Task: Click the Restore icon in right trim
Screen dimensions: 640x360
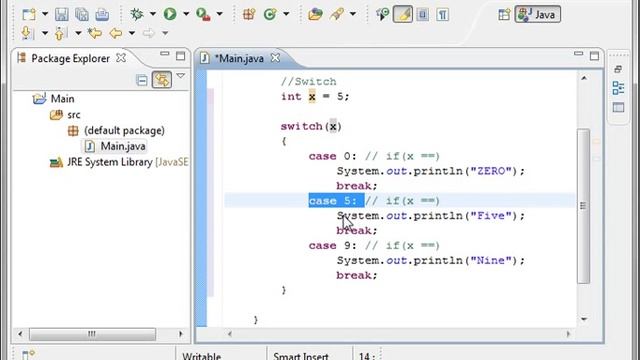Action: point(618,69)
